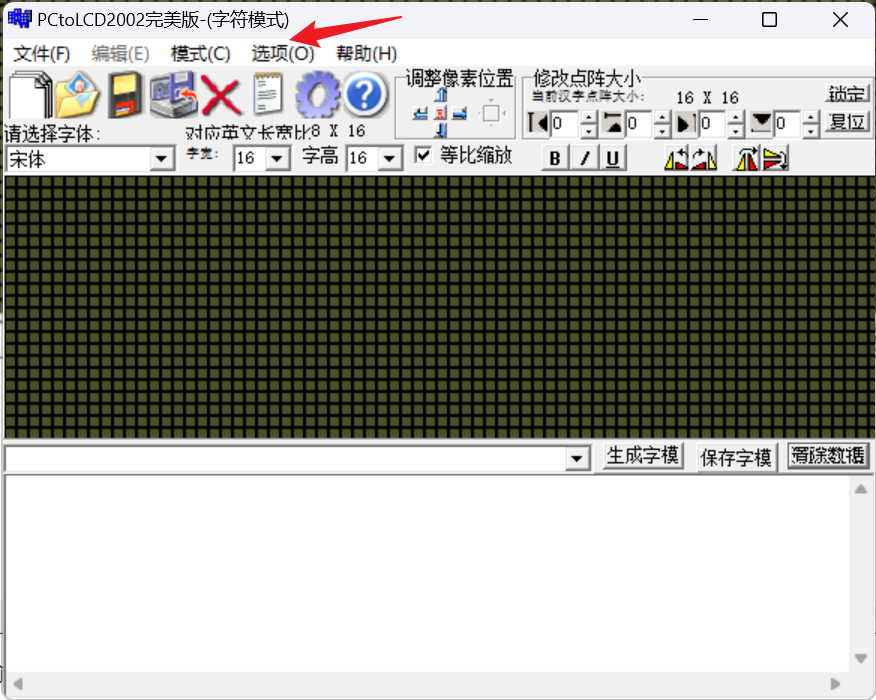Click inside the font data output area
Image resolution: width=876 pixels, height=700 pixels.
[427, 573]
